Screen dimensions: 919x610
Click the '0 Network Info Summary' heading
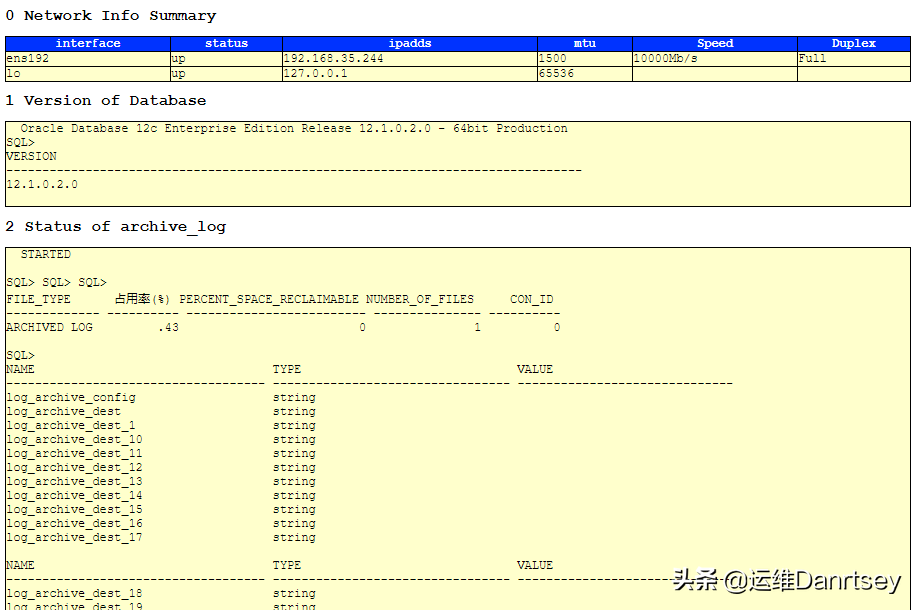[111, 16]
